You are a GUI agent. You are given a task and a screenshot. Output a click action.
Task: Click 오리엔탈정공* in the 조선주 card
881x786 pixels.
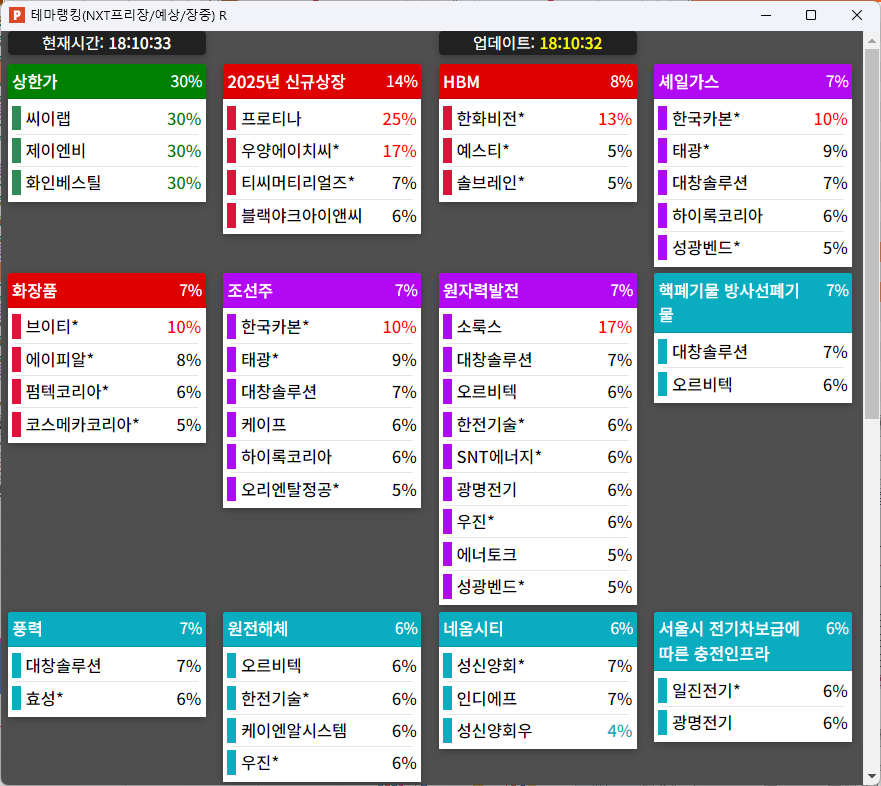322,490
